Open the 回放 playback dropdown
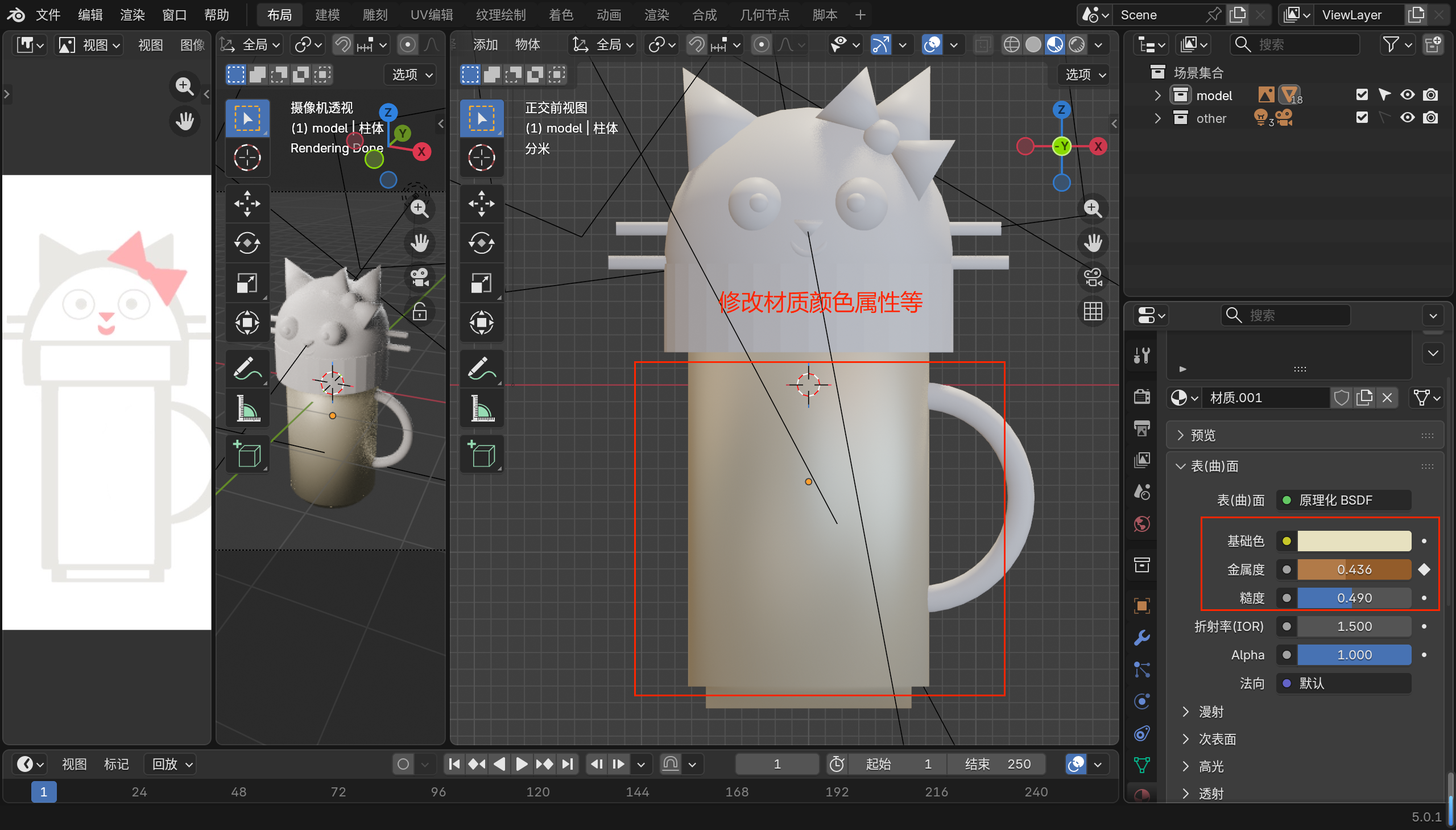This screenshot has height=830, width=1456. coord(172,764)
